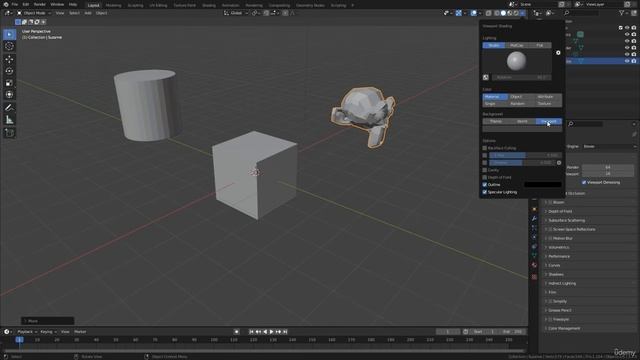Image resolution: width=640 pixels, height=360 pixels.
Task: Set background to World
Action: click(x=522, y=121)
